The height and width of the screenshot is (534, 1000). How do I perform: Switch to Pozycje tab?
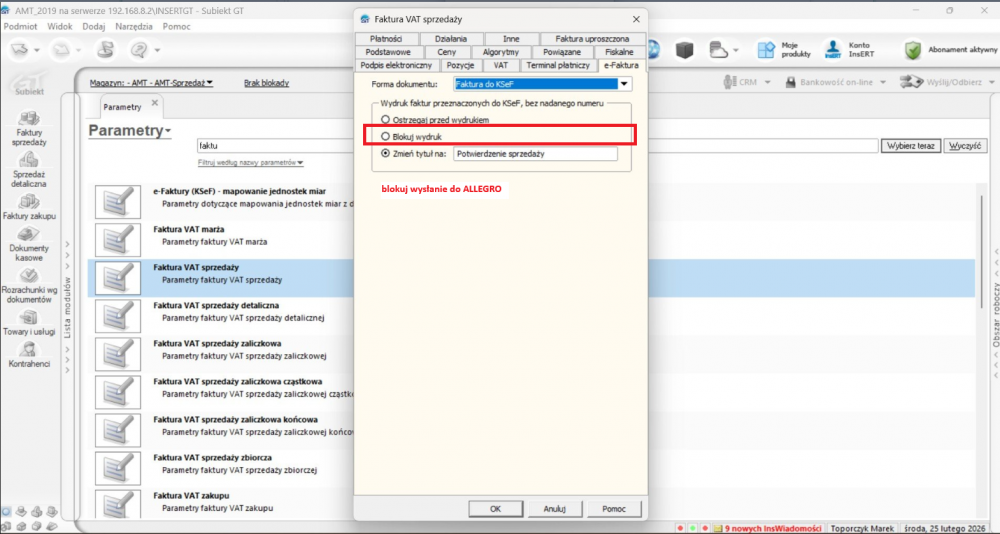coord(460,65)
